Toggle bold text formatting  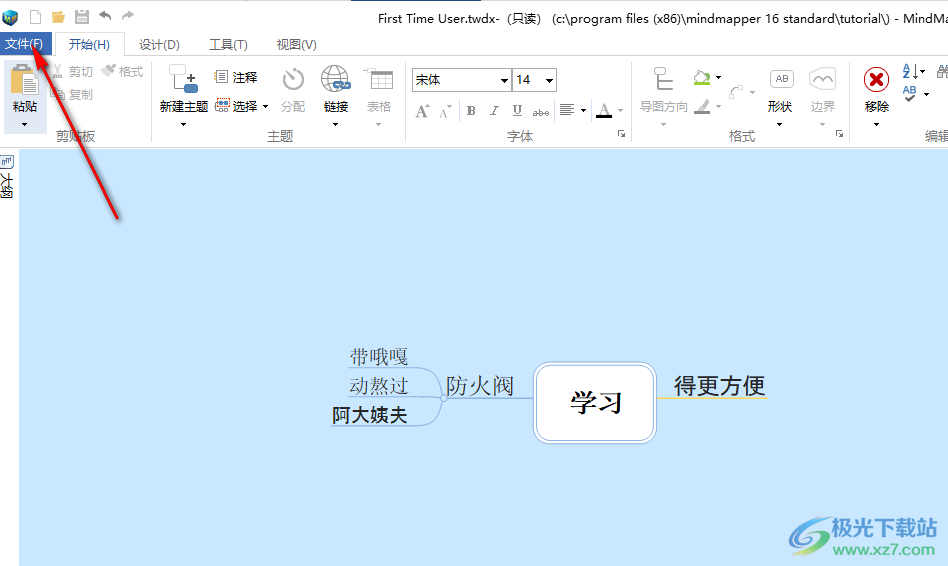[x=471, y=111]
